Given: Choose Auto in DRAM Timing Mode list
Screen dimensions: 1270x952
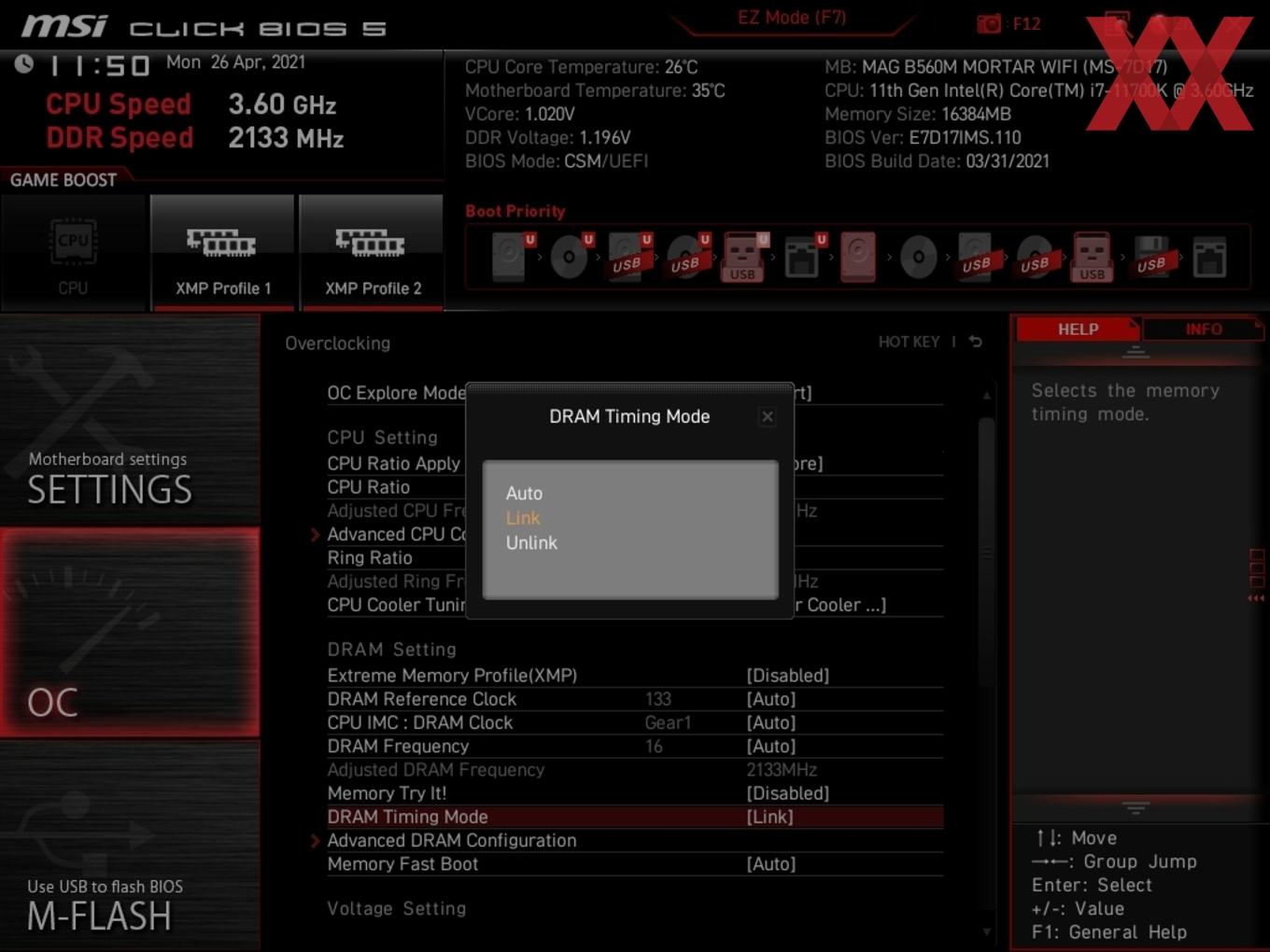Looking at the screenshot, I should [x=524, y=493].
